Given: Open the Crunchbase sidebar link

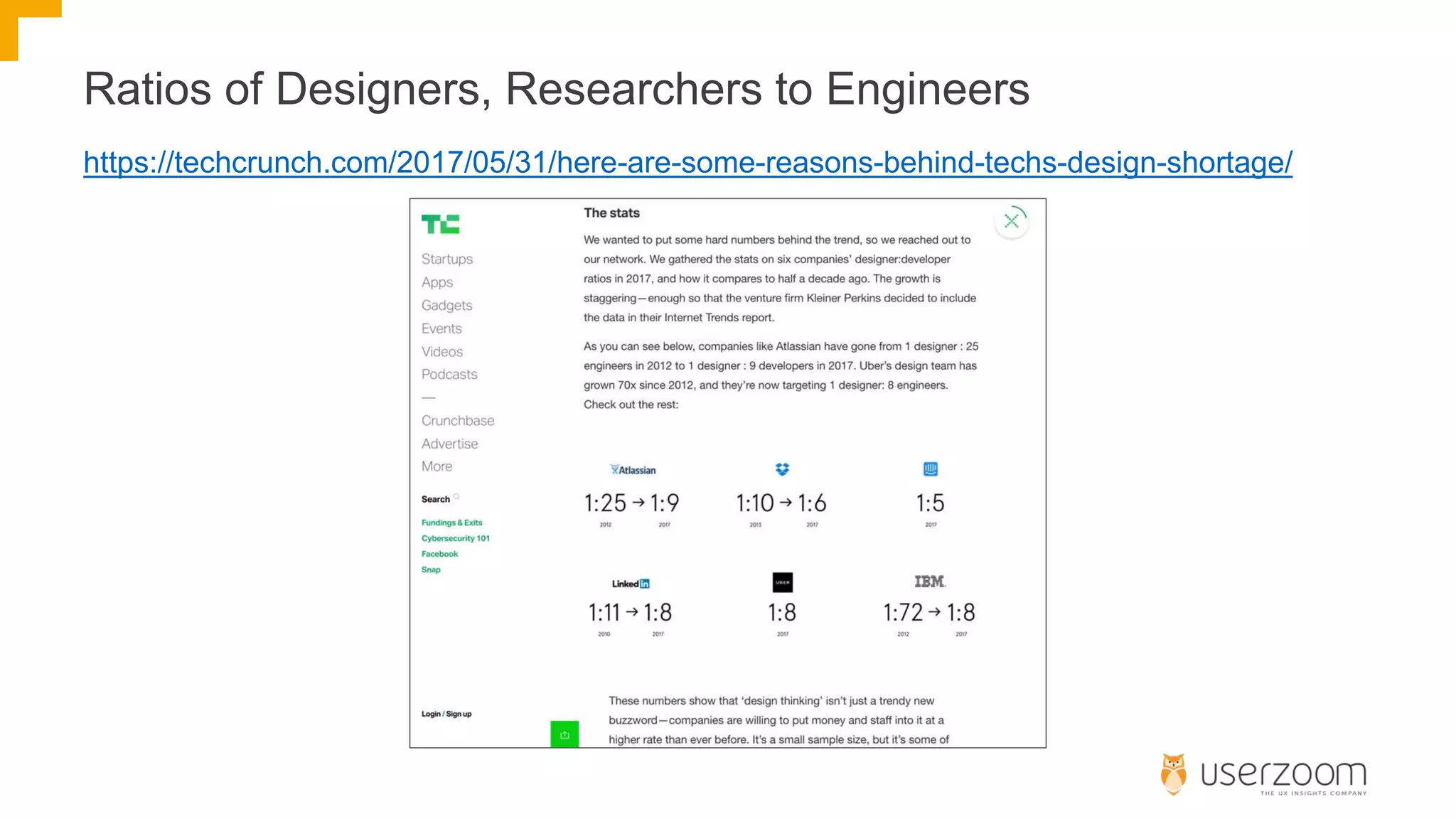Looking at the screenshot, I should (458, 420).
